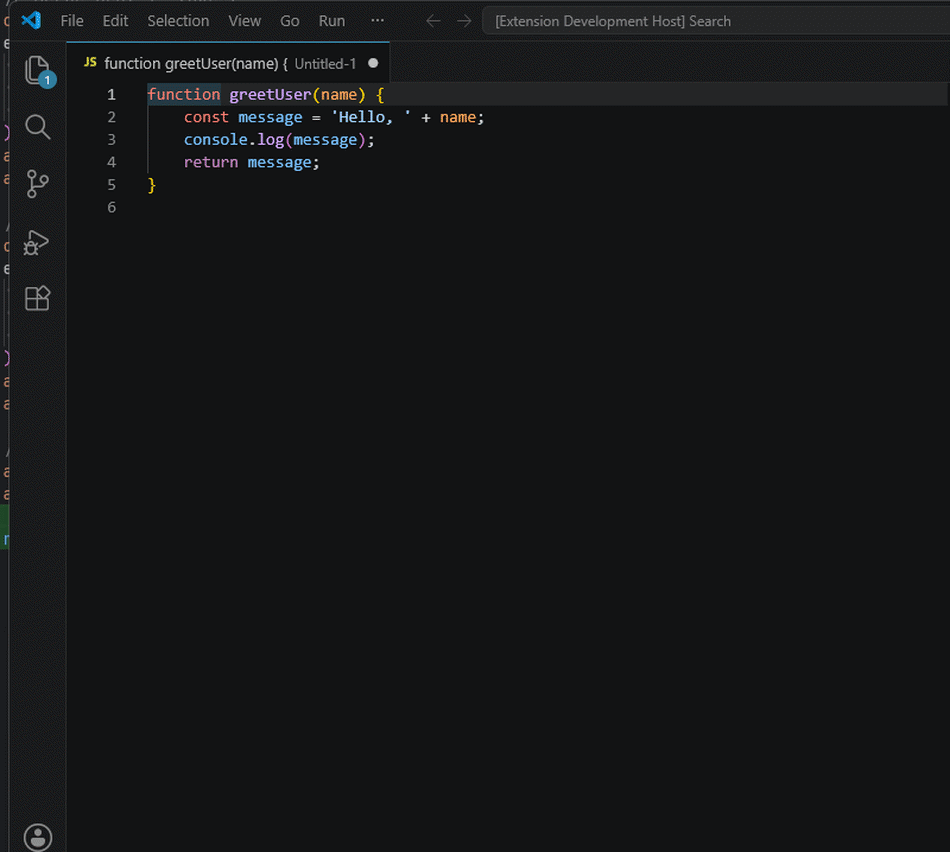Viewport: 950px width, 852px height.
Task: Open the Extensions view
Action: pos(38,298)
